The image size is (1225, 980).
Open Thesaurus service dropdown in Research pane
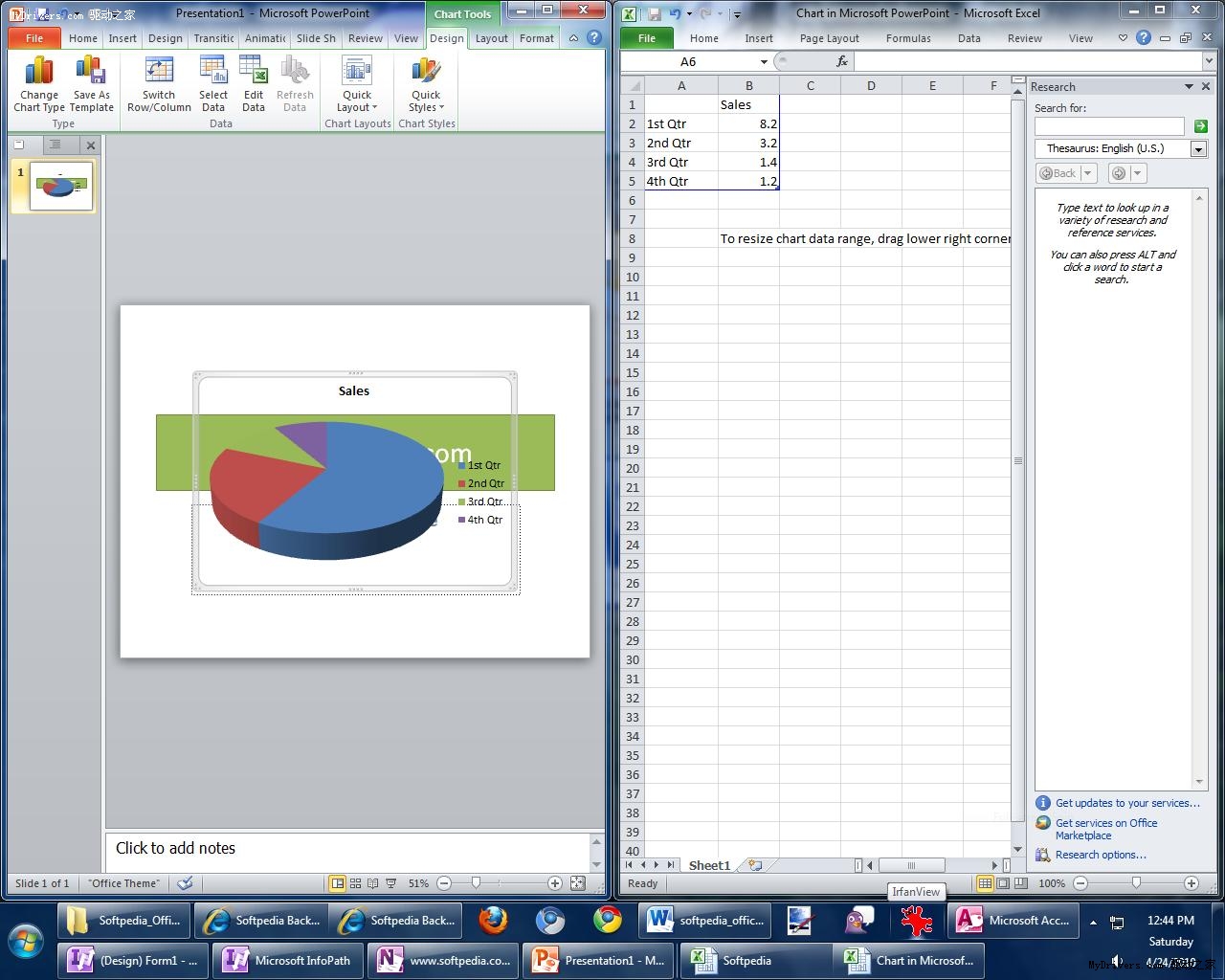(1198, 149)
